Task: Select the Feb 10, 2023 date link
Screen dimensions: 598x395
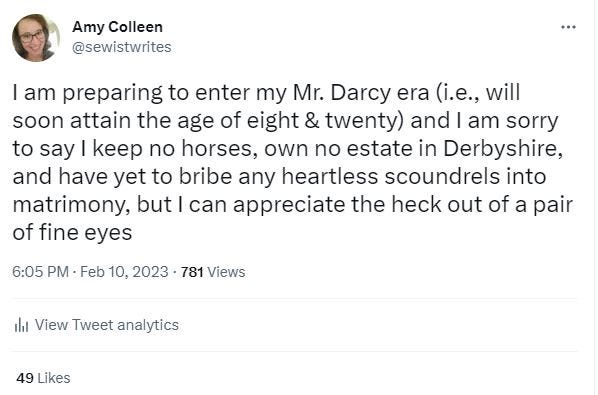Action: click(124, 272)
